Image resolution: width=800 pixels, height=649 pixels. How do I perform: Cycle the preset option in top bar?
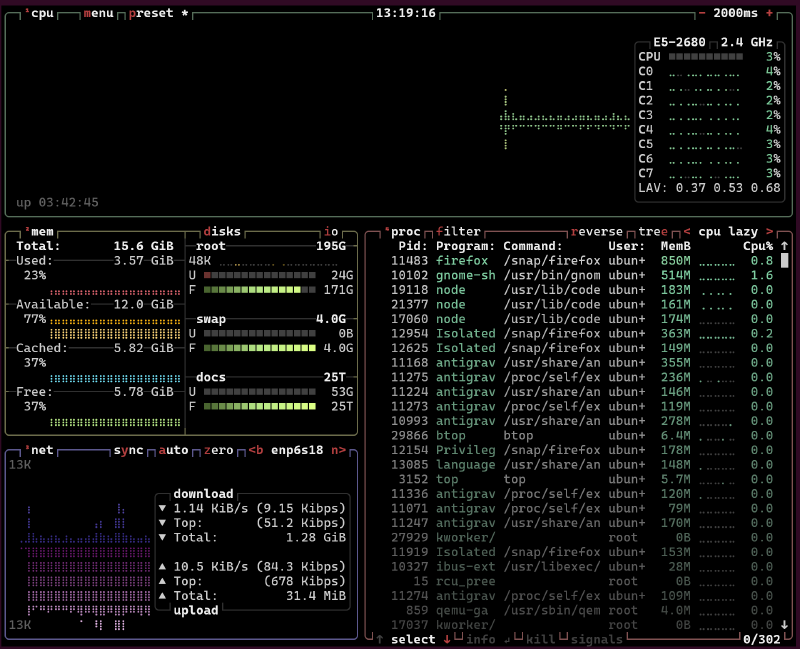[x=152, y=13]
